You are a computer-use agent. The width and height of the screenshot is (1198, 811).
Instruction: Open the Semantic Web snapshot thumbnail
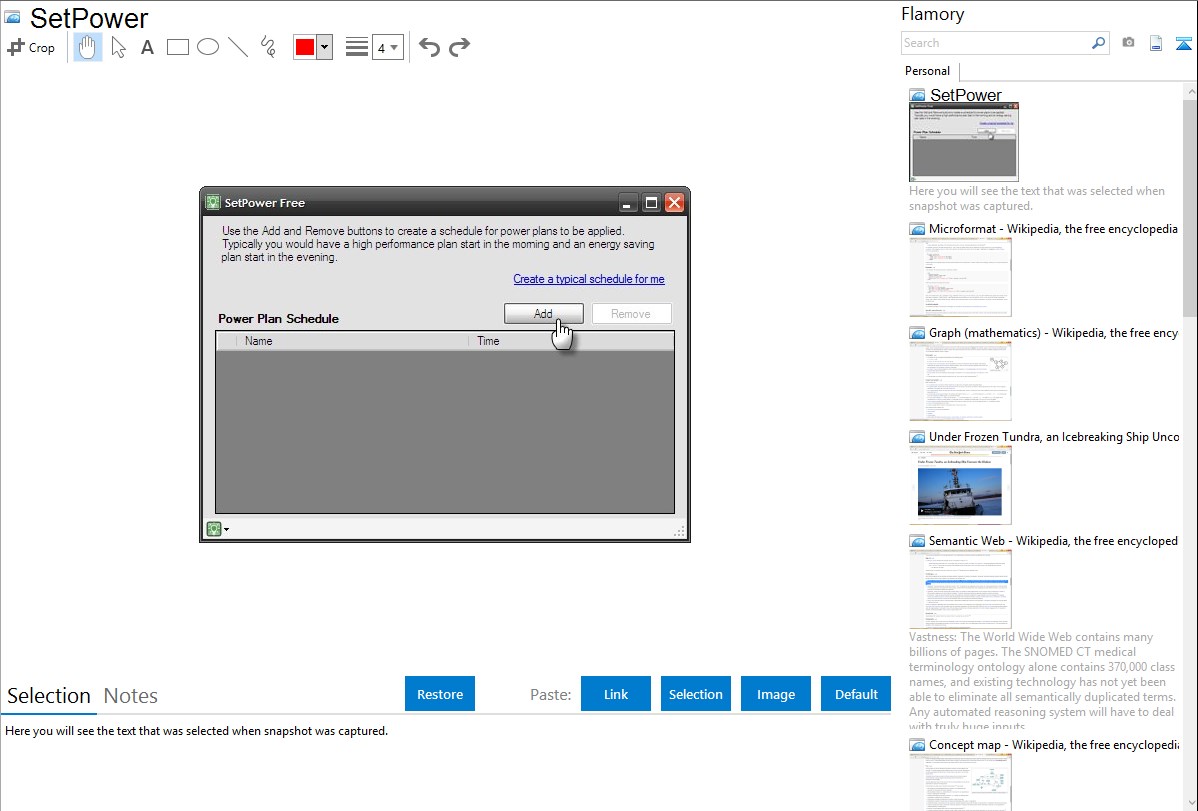point(960,589)
